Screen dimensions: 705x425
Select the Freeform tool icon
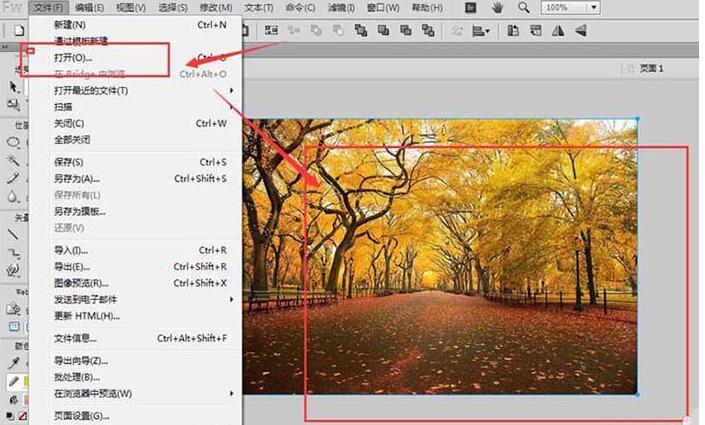coord(13,270)
